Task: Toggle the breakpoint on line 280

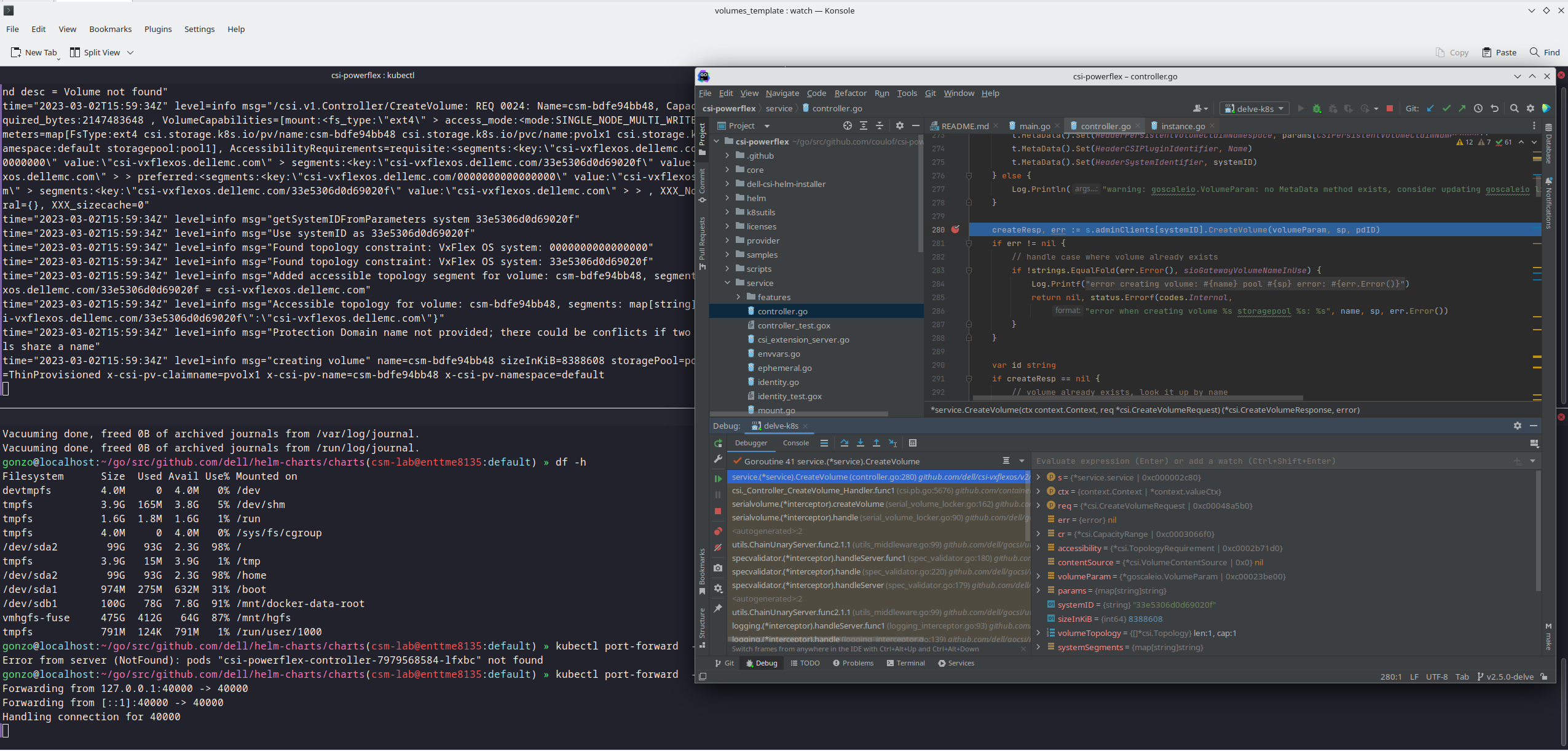Action: click(x=955, y=229)
